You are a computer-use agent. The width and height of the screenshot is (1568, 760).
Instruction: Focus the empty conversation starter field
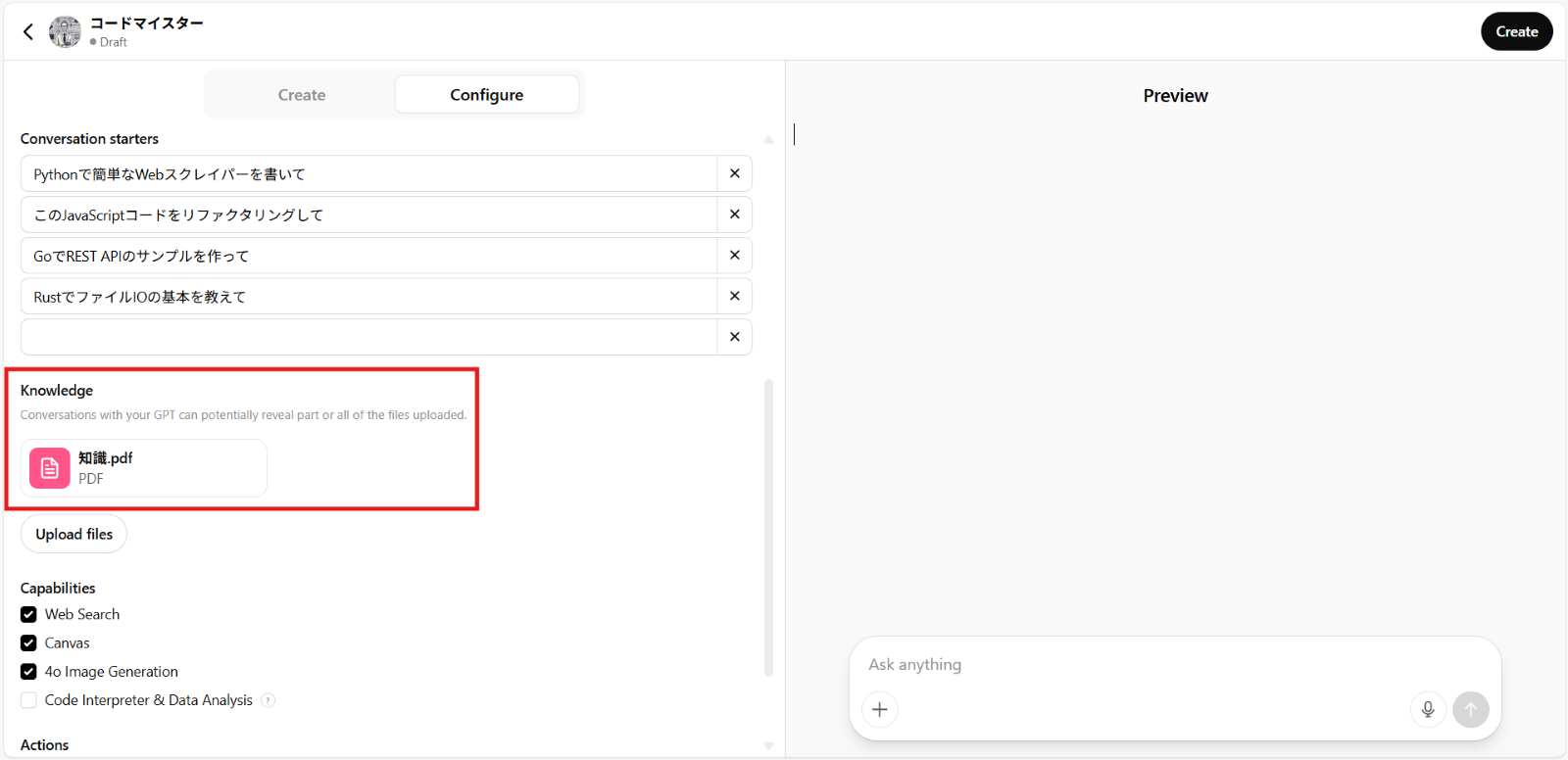point(368,337)
